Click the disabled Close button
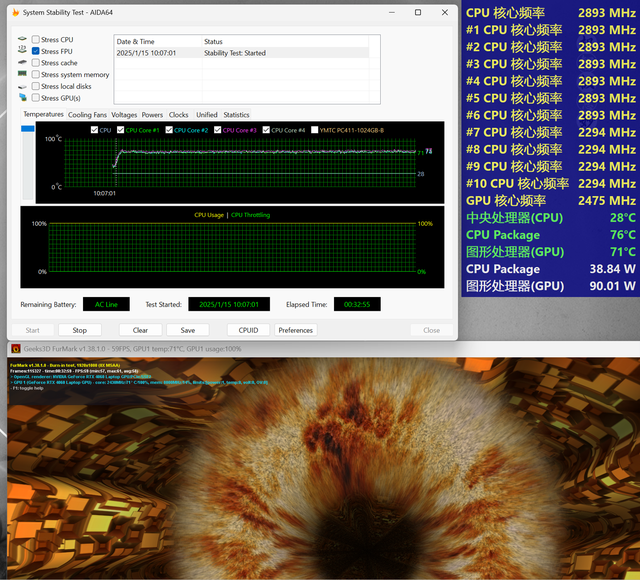The height and width of the screenshot is (580, 640). pos(431,330)
